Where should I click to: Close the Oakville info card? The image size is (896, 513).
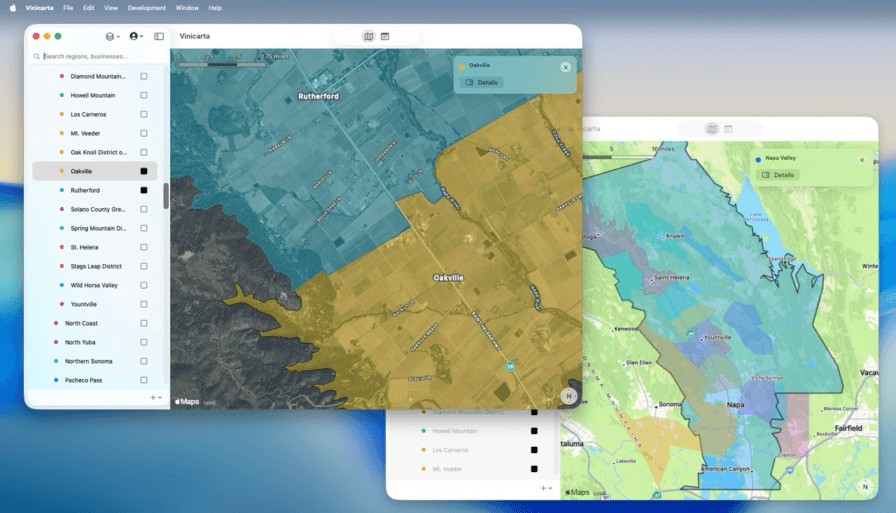(566, 67)
